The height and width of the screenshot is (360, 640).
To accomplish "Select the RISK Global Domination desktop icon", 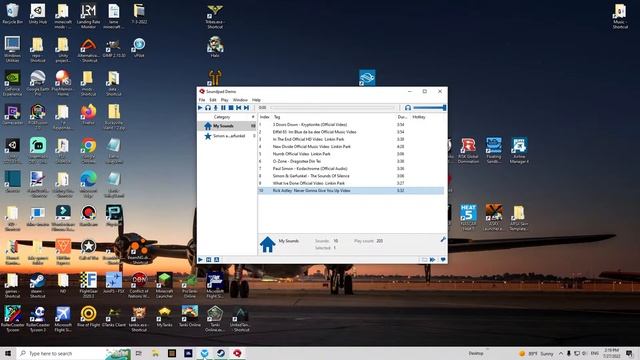I will 468,150.
